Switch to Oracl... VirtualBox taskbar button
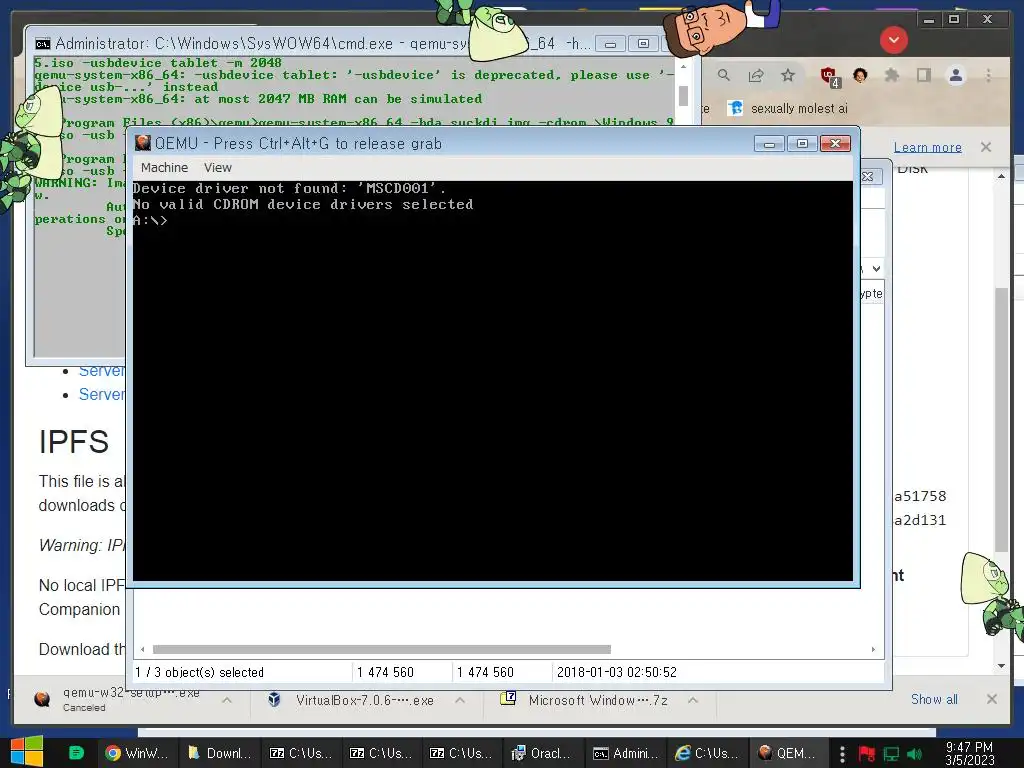This screenshot has width=1024, height=768. tap(541, 753)
